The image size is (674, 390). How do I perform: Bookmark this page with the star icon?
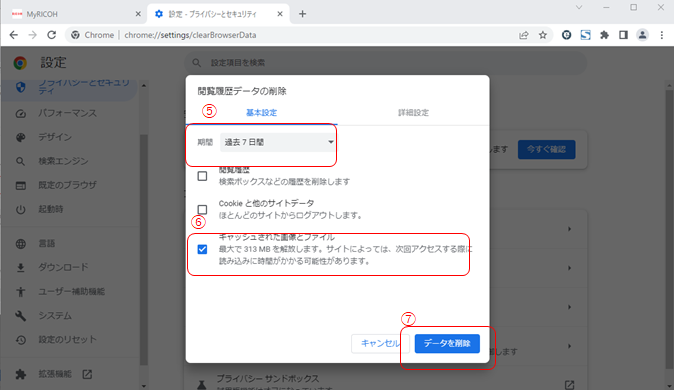[543, 35]
